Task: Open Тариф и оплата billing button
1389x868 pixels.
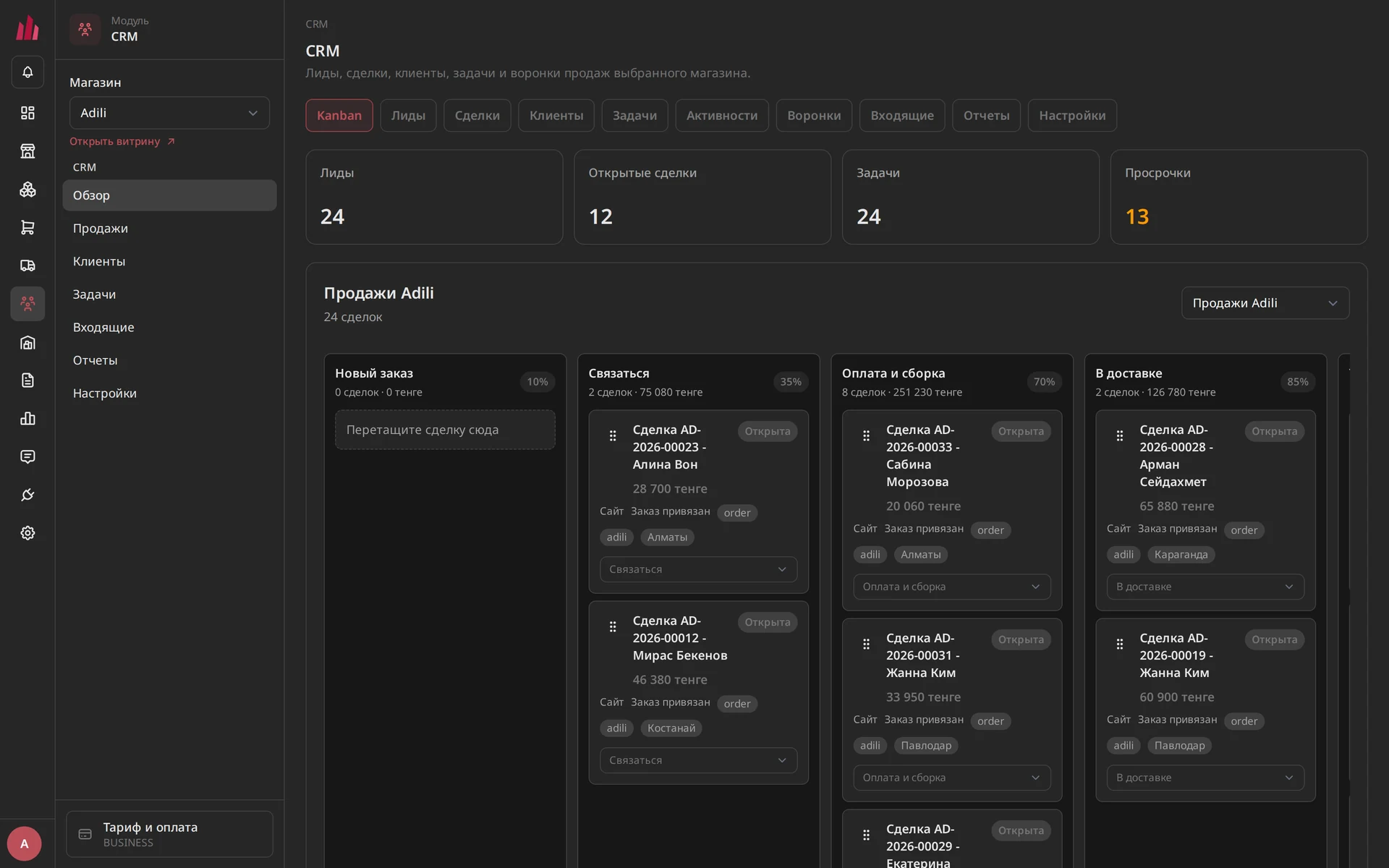Action: 169,834
